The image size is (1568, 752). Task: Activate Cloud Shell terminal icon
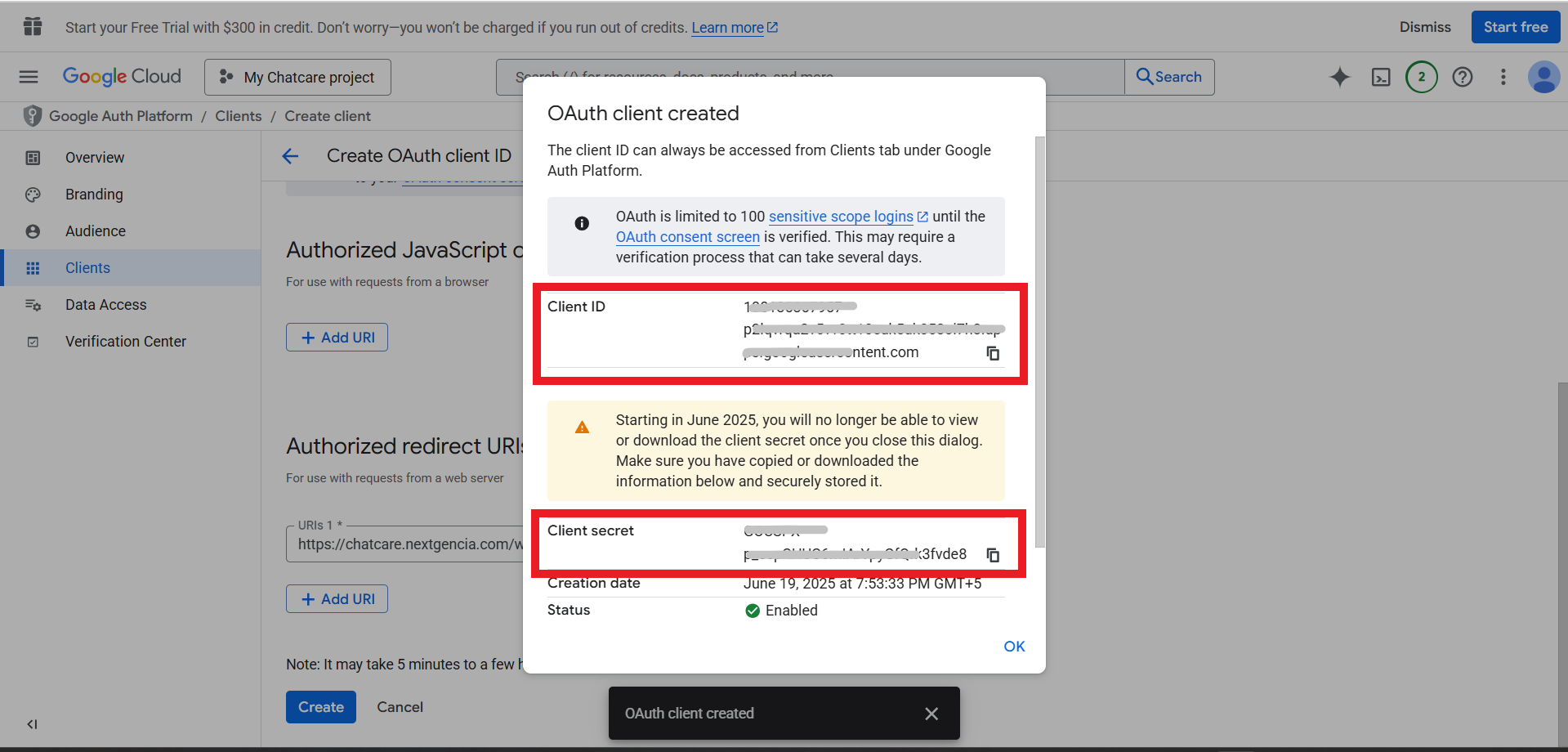[1381, 77]
